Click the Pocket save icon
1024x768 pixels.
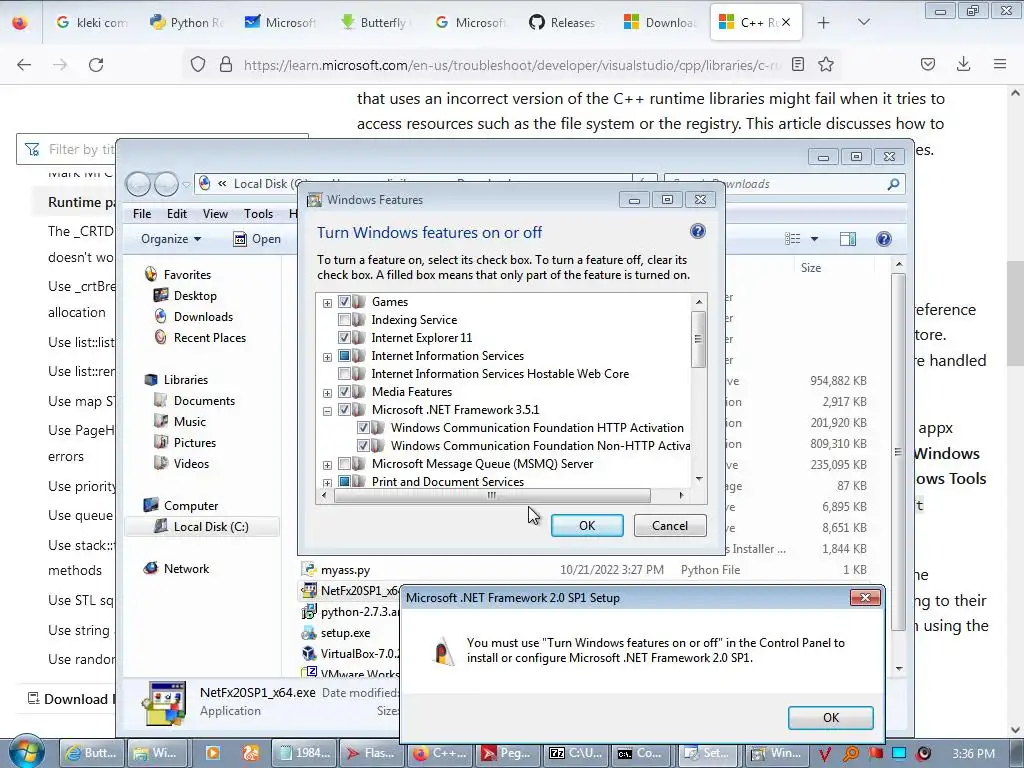[927, 64]
